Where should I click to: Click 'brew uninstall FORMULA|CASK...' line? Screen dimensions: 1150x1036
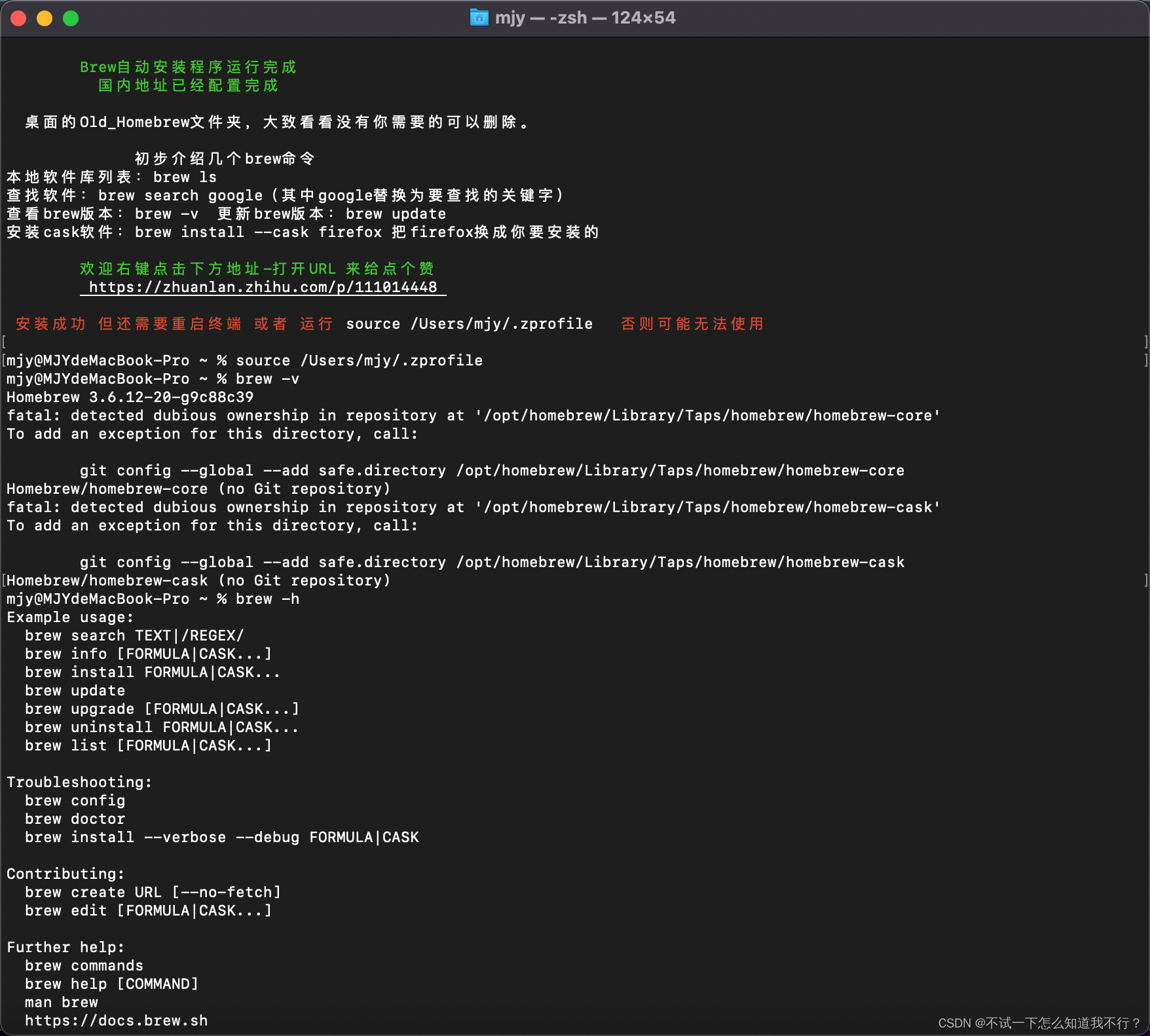point(162,728)
